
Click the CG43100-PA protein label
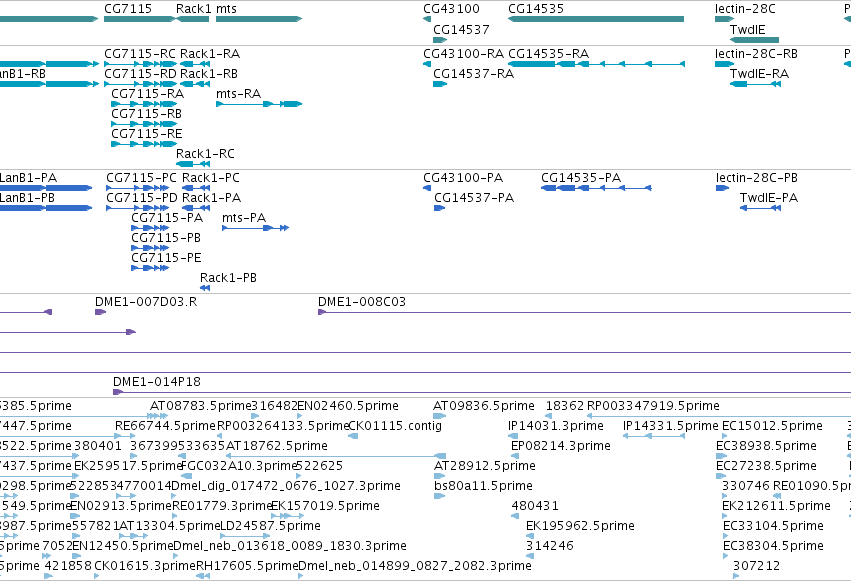[x=463, y=177]
